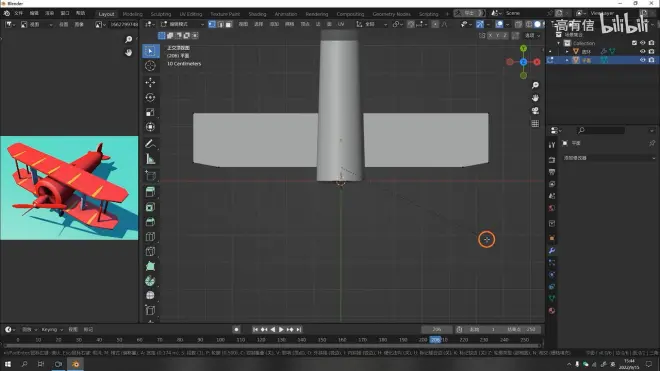Image resolution: width=660 pixels, height=371 pixels.
Task: Choose the Scale tool
Action: pos(150,112)
